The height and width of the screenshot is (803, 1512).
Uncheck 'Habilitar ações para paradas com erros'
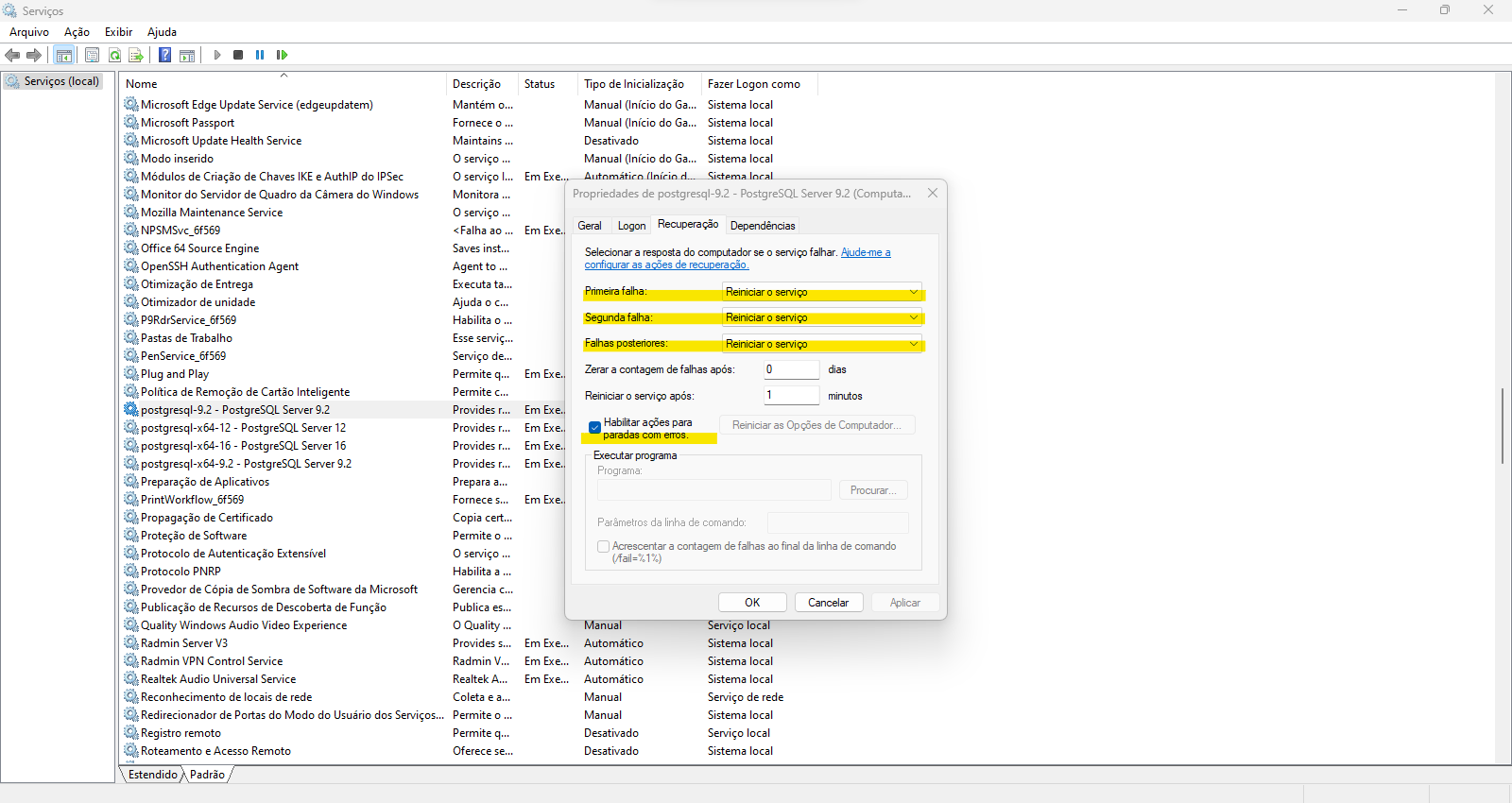click(x=594, y=427)
